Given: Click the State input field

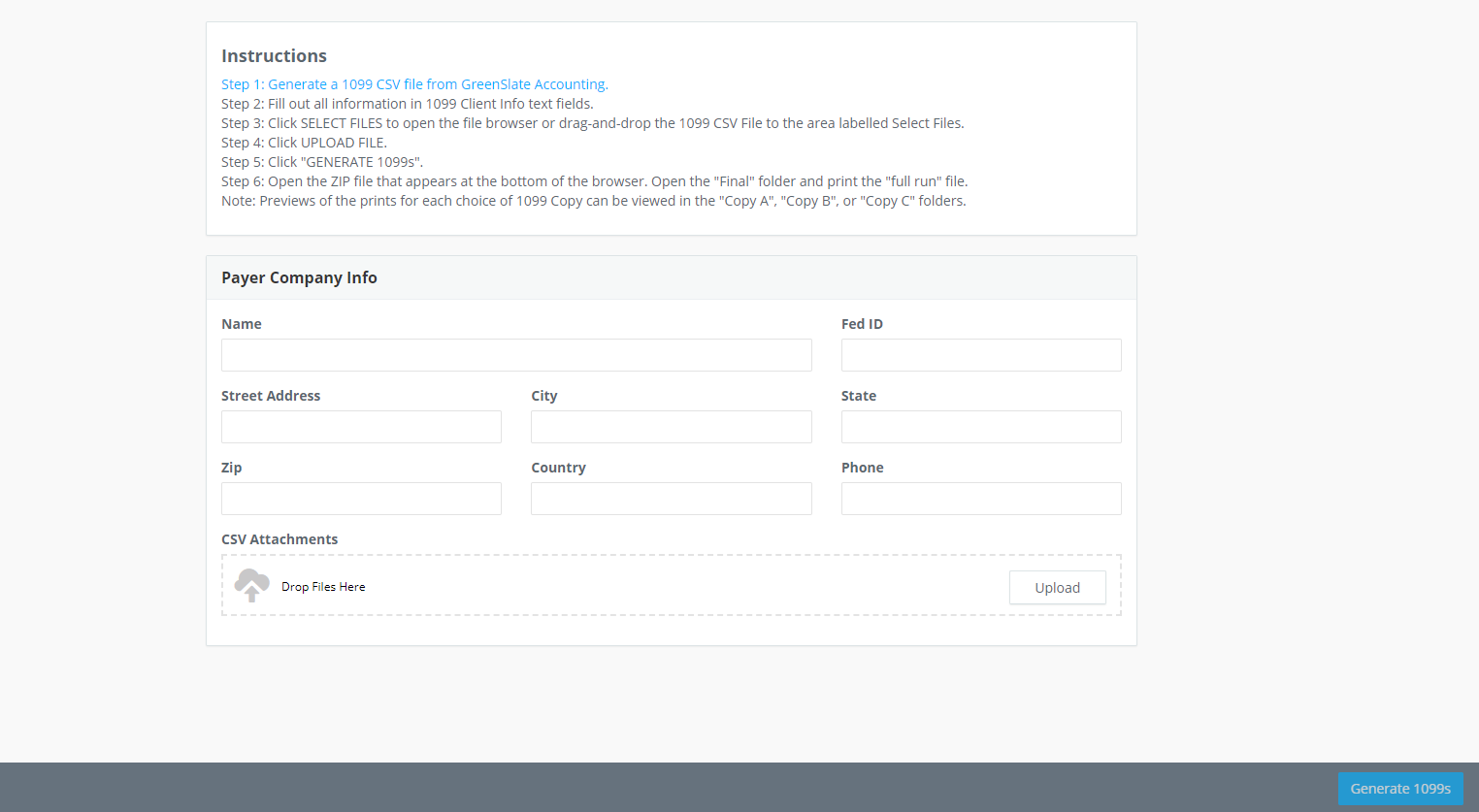Looking at the screenshot, I should coord(981,427).
